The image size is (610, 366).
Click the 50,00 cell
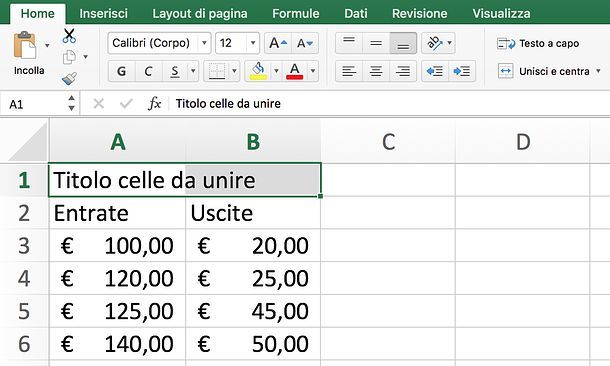[253, 344]
